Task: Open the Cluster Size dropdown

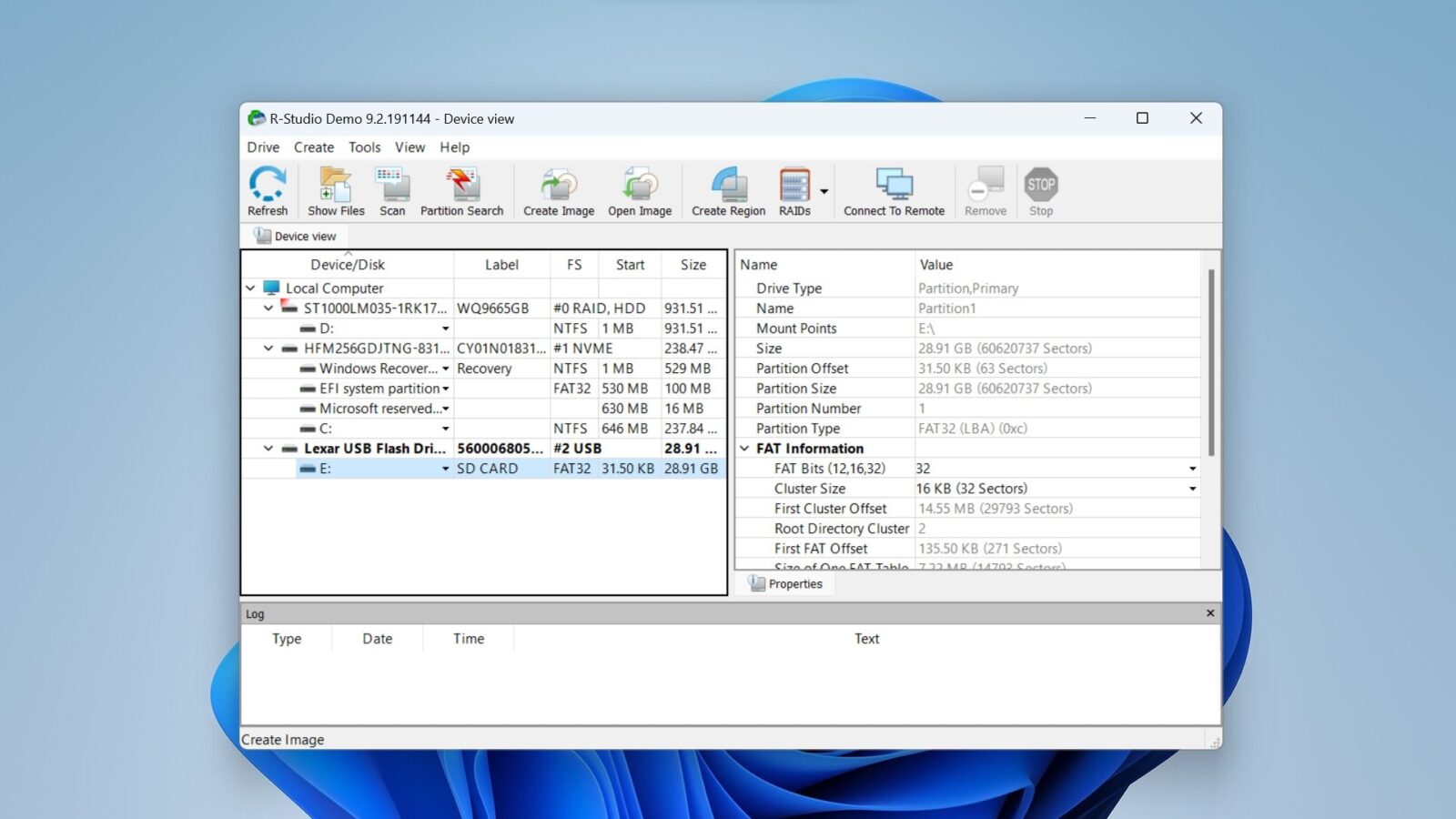Action: click(x=1192, y=489)
